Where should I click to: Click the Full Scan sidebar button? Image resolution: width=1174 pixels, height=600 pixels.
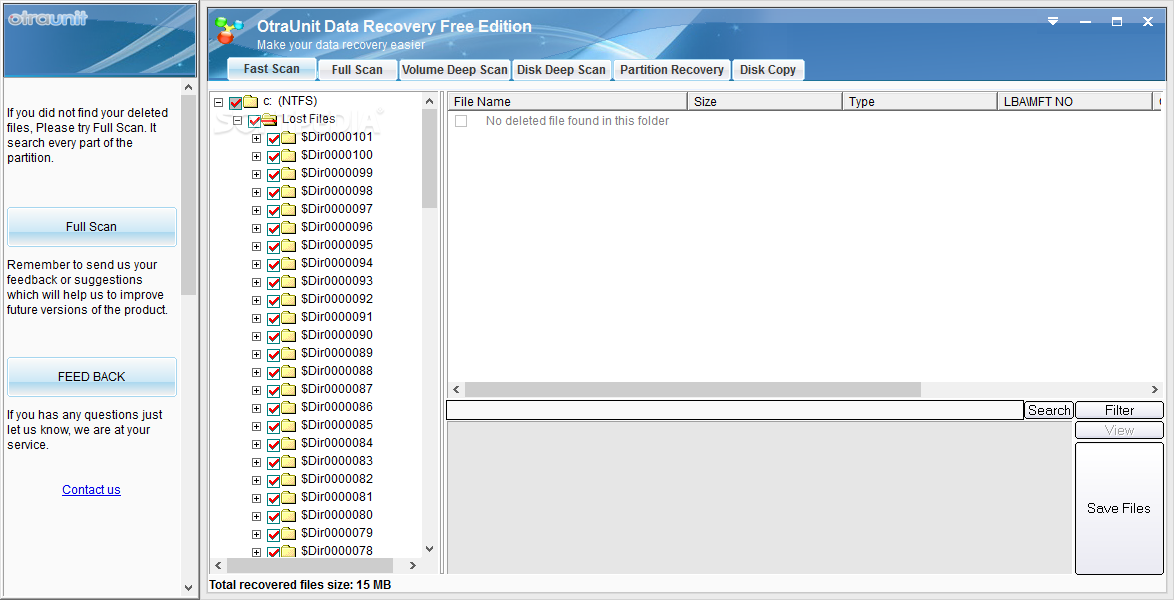click(x=91, y=227)
